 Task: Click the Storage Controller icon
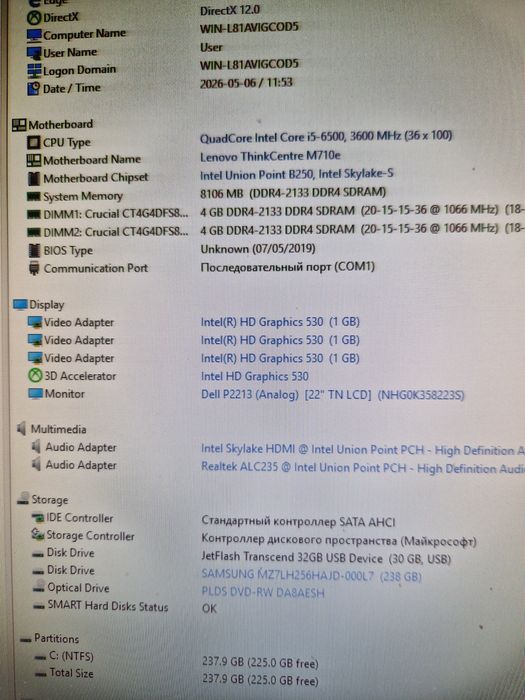[38, 534]
